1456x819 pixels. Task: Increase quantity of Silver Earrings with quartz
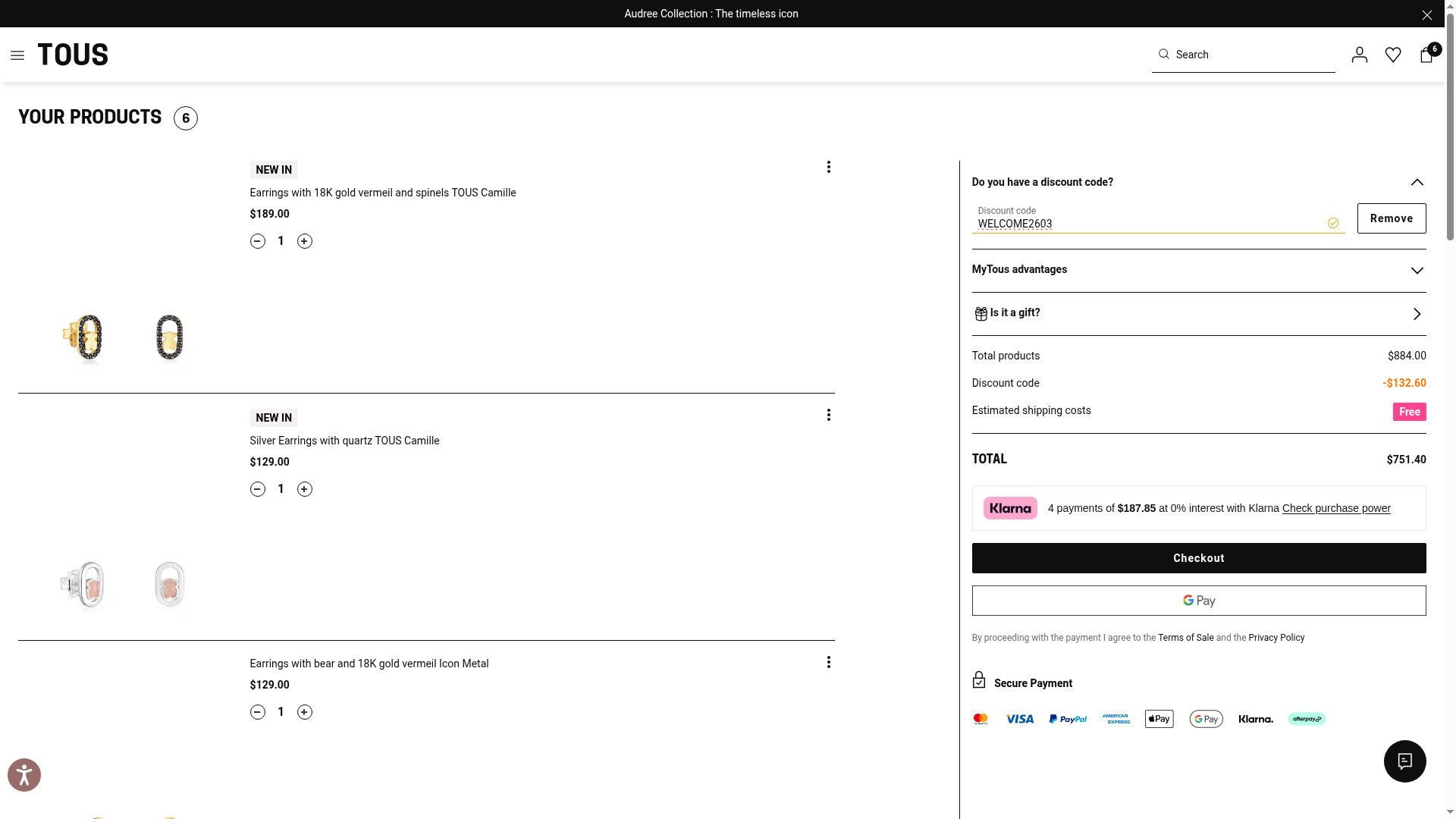pos(304,489)
